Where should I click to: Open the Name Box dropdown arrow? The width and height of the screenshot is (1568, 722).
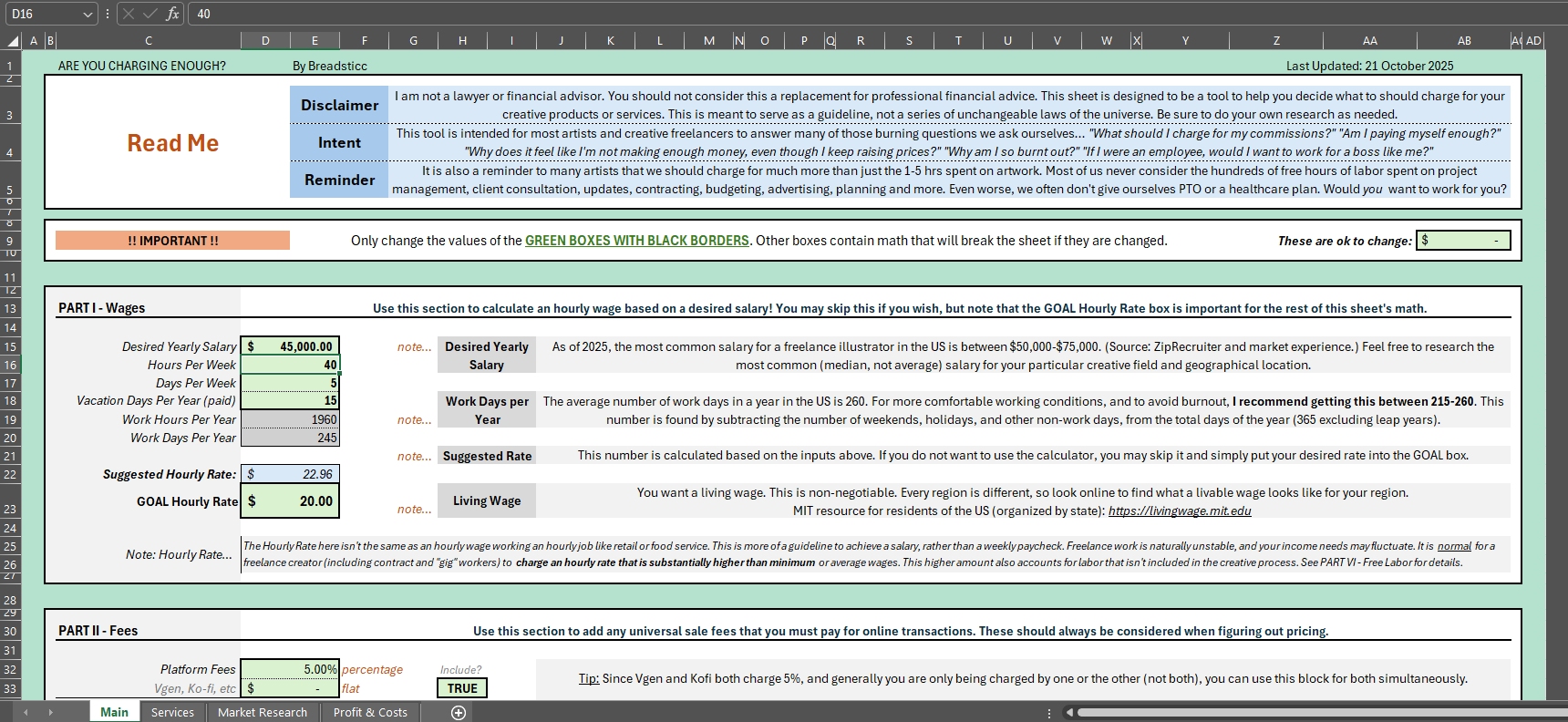click(x=88, y=14)
